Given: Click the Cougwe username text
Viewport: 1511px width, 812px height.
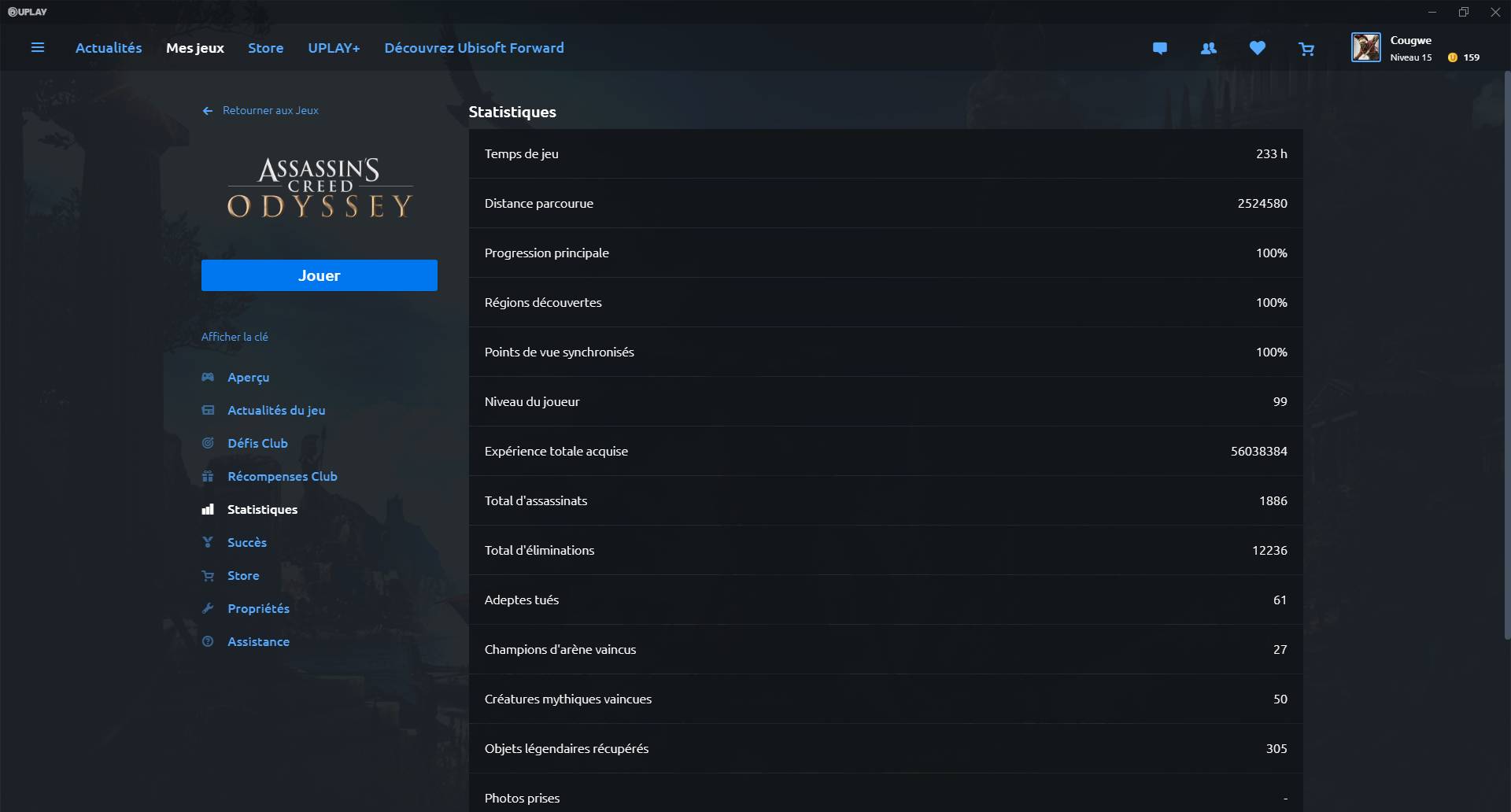Looking at the screenshot, I should [1410, 40].
